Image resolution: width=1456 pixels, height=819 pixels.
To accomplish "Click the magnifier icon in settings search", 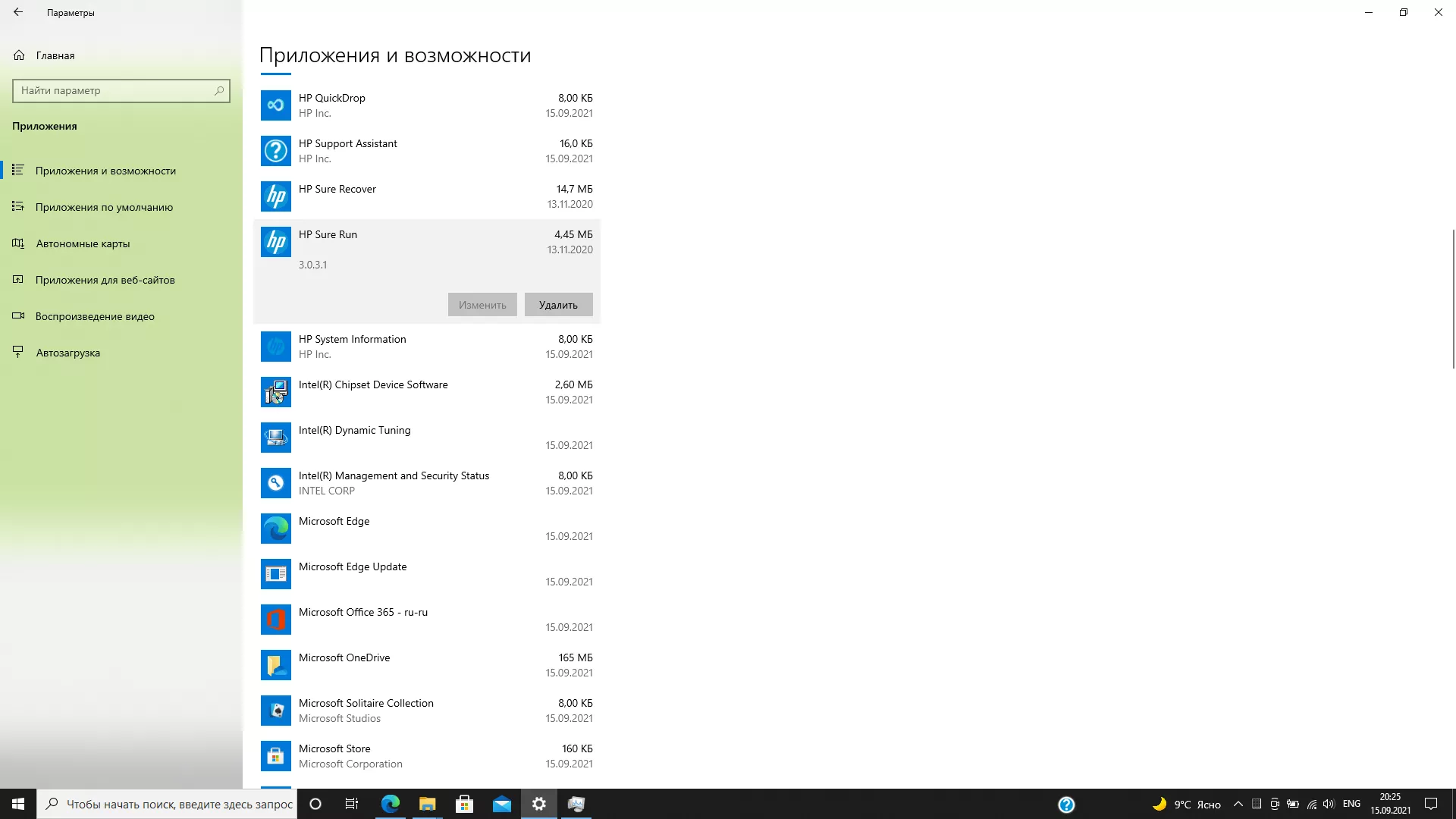I will pos(219,90).
